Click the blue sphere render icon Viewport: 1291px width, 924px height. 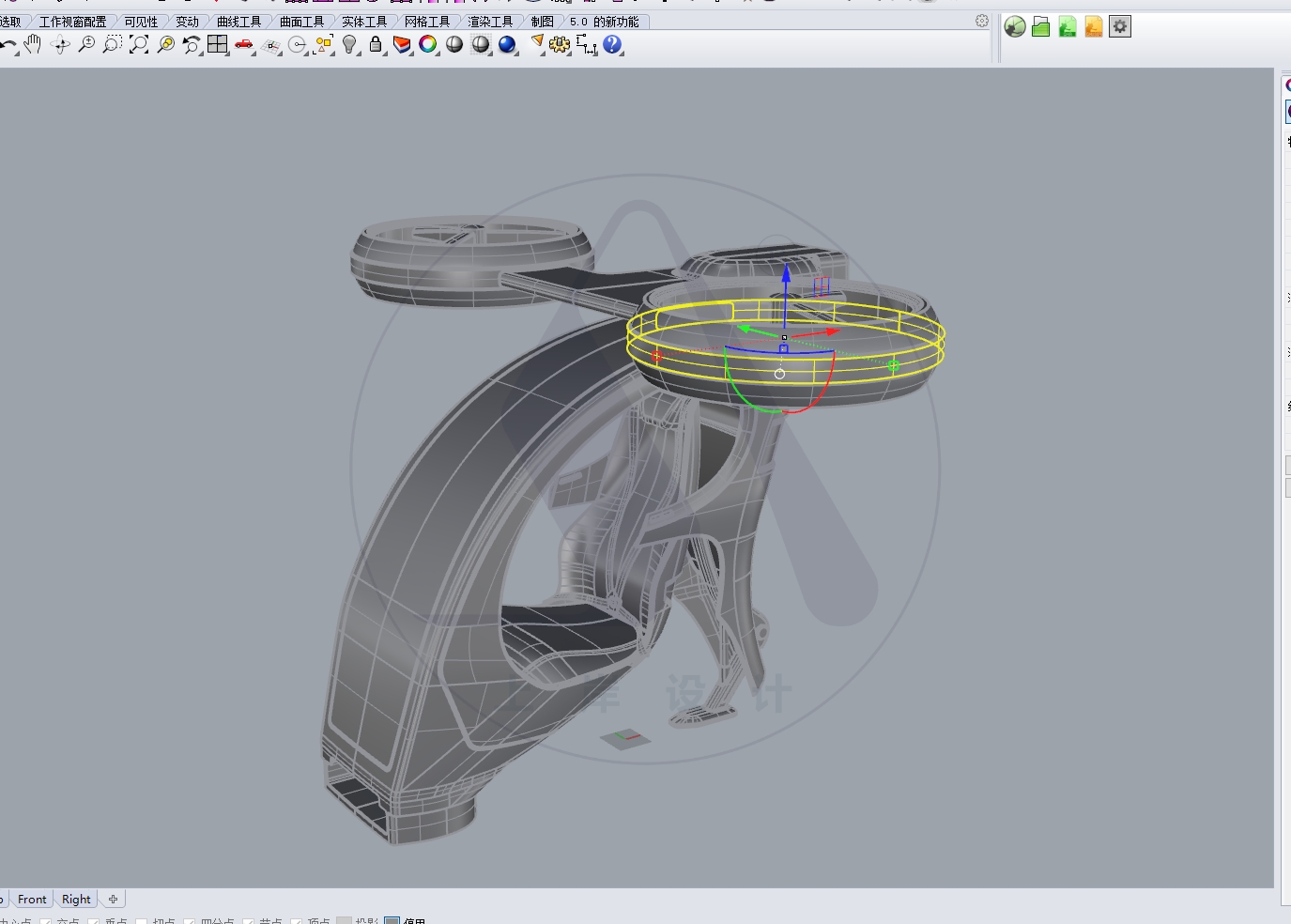[x=507, y=44]
